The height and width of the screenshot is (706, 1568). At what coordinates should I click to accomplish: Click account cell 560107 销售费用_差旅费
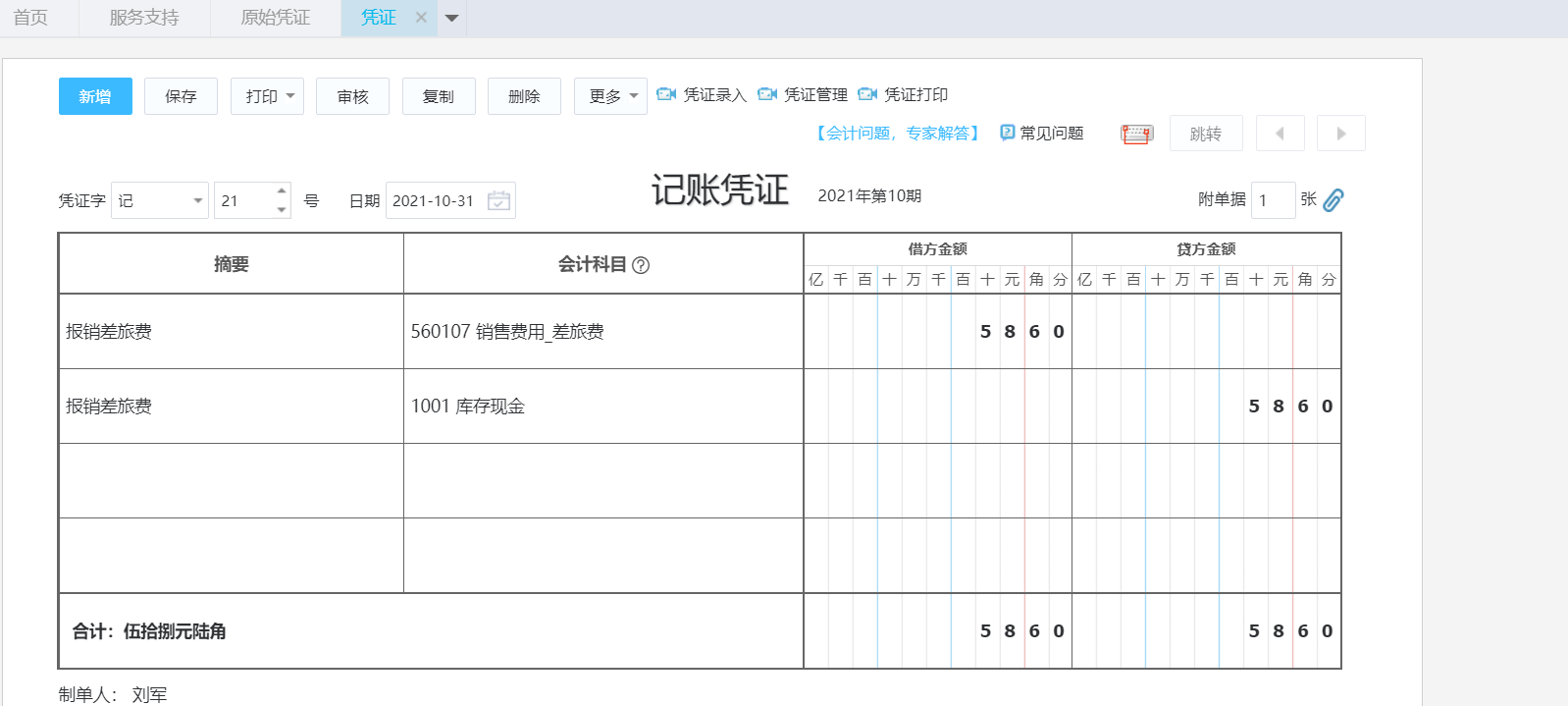click(603, 332)
